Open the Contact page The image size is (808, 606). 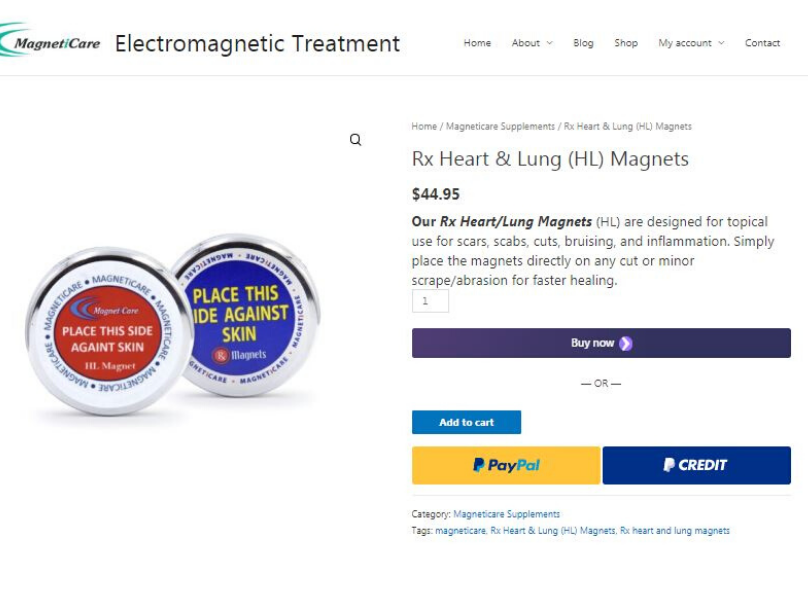(x=762, y=43)
